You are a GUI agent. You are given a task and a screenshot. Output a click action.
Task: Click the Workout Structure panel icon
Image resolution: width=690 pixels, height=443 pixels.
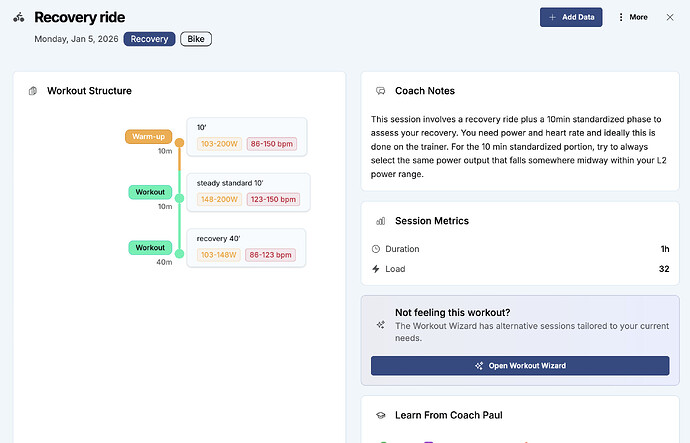(33, 91)
